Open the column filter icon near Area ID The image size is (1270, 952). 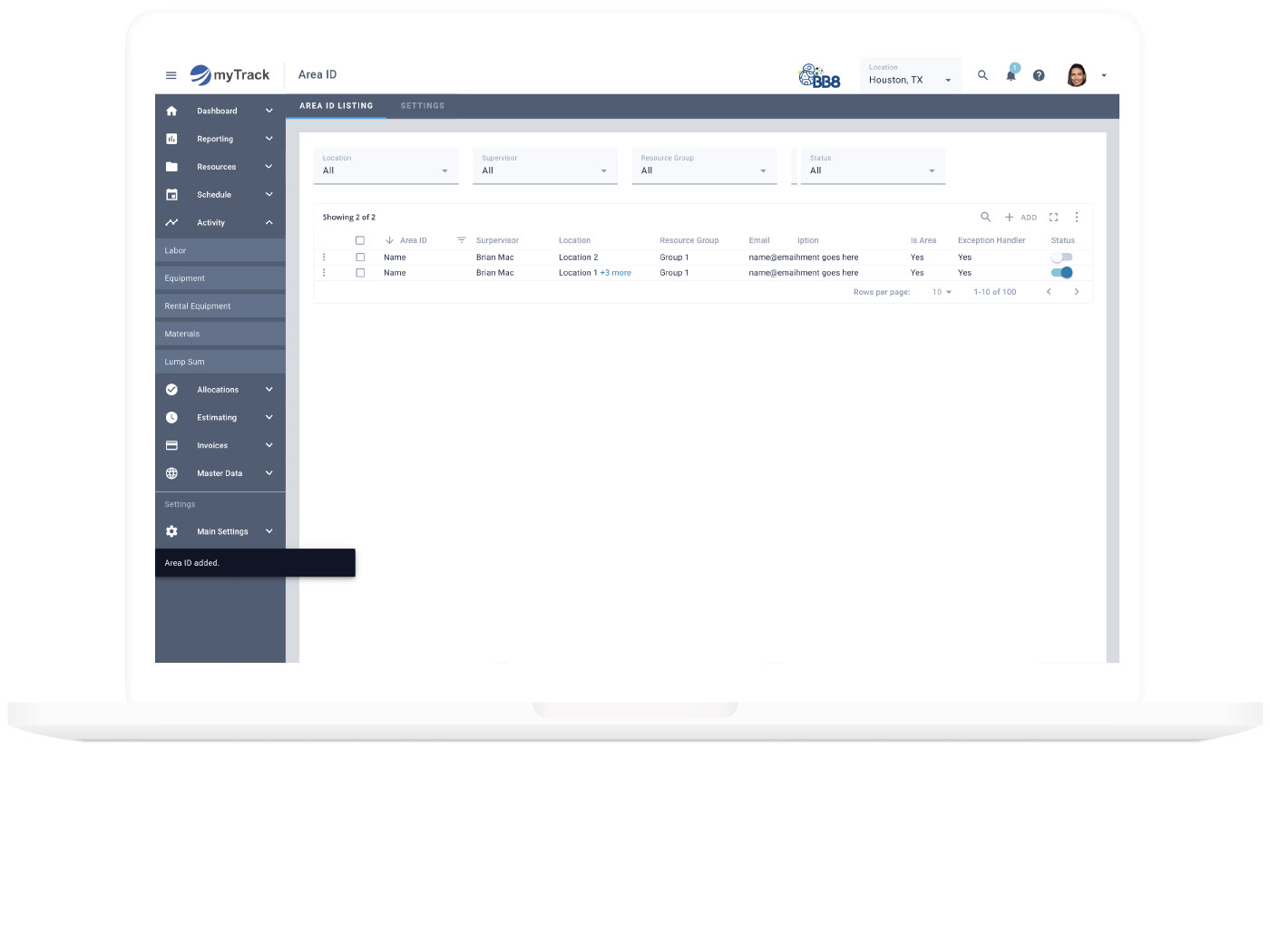point(462,240)
